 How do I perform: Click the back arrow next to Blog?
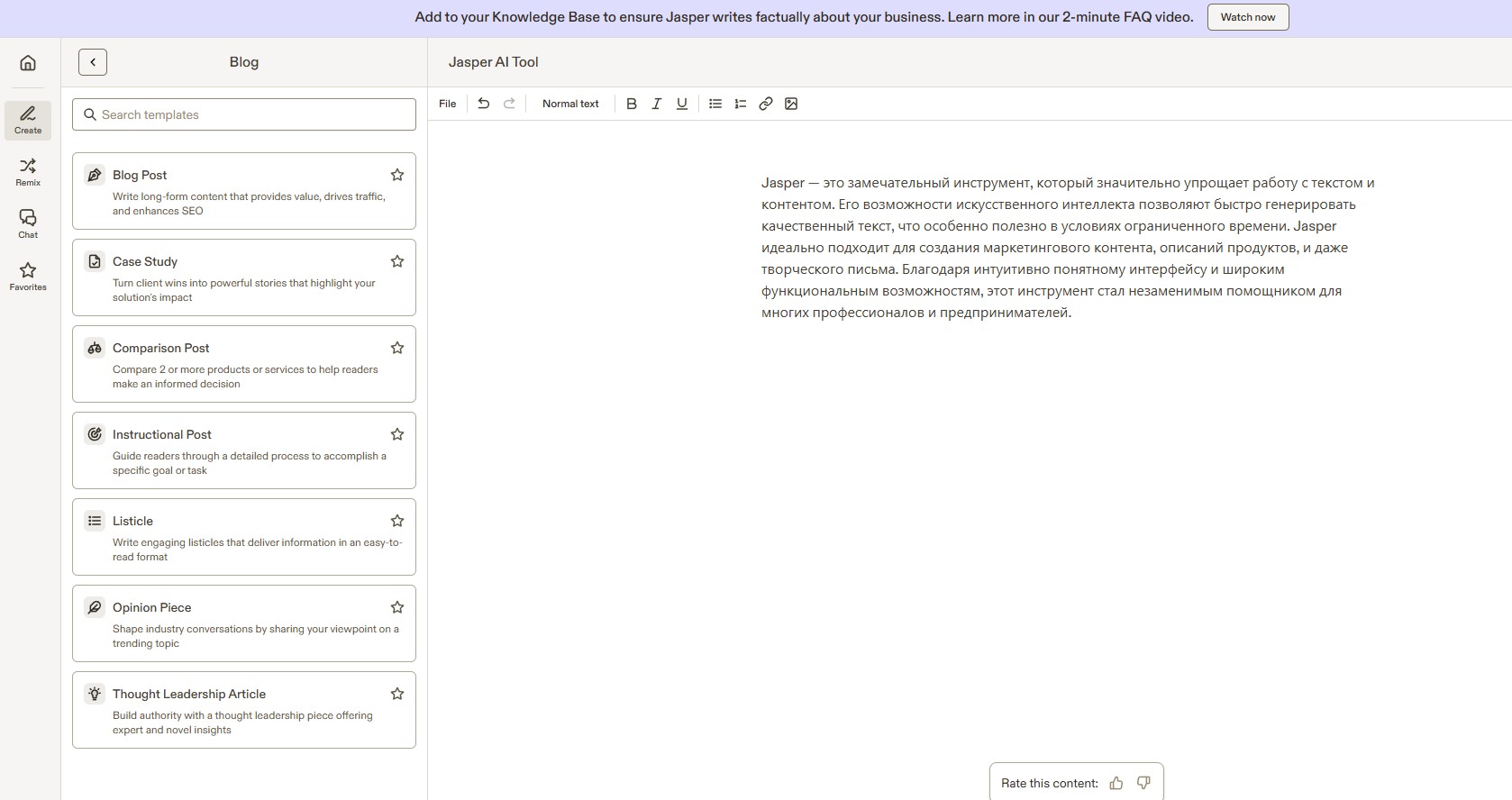point(93,62)
